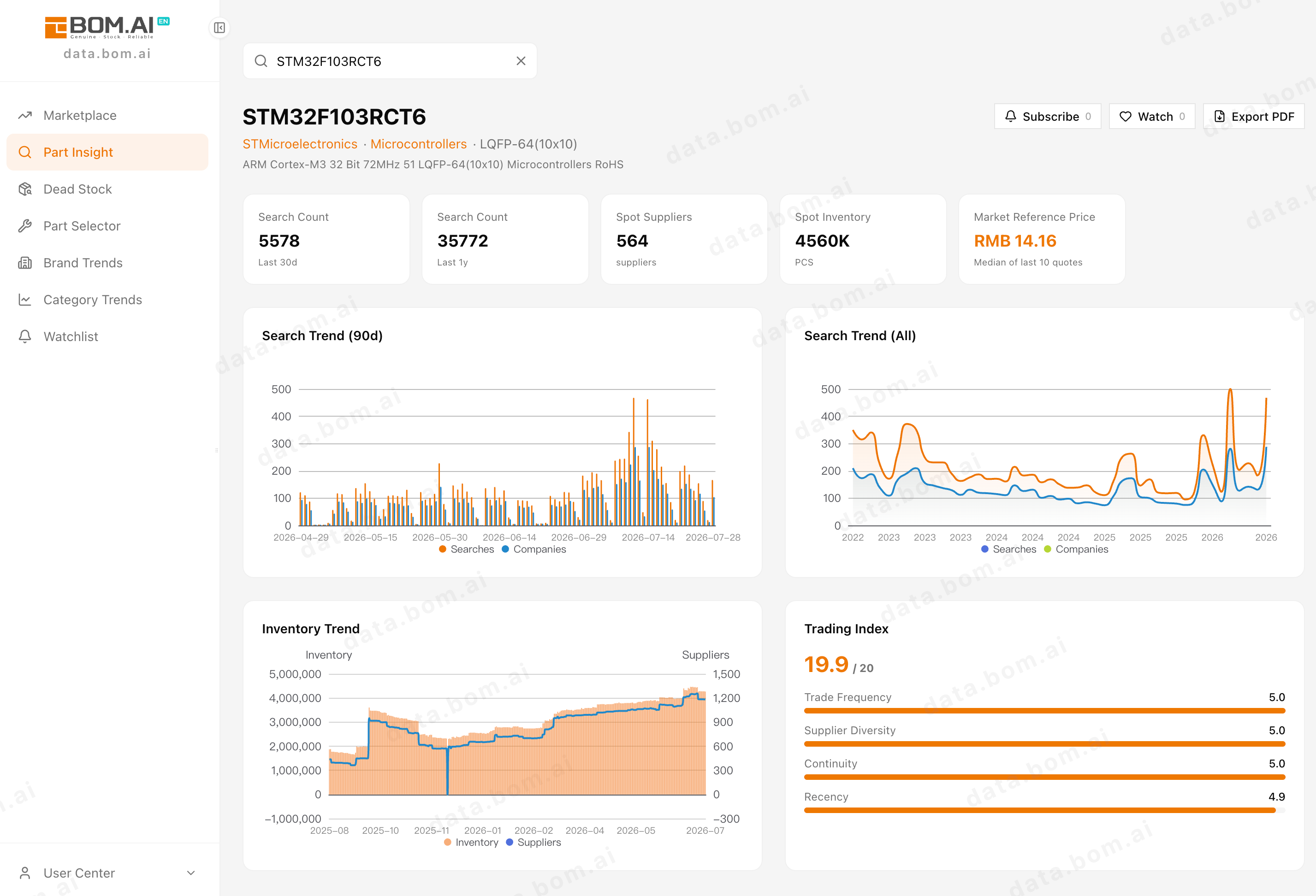Clear the search box with the X icon
Screen dimensions: 1316x896
pos(521,61)
